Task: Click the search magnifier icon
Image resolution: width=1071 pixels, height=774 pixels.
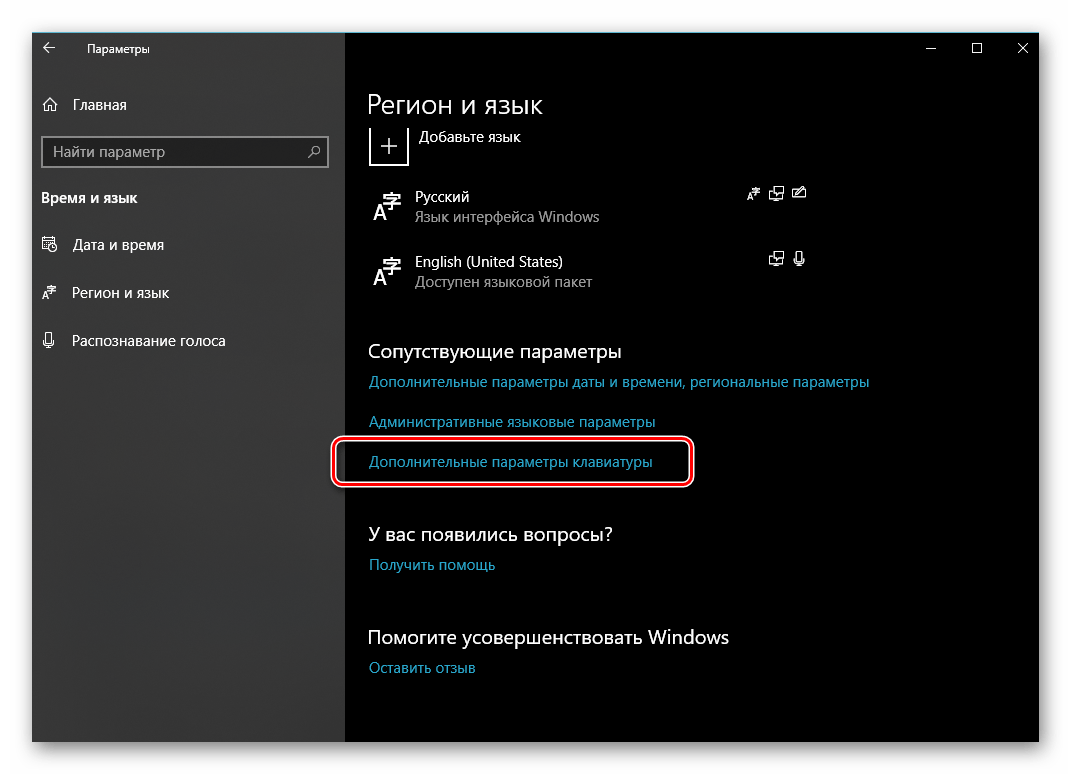Action: coord(314,152)
